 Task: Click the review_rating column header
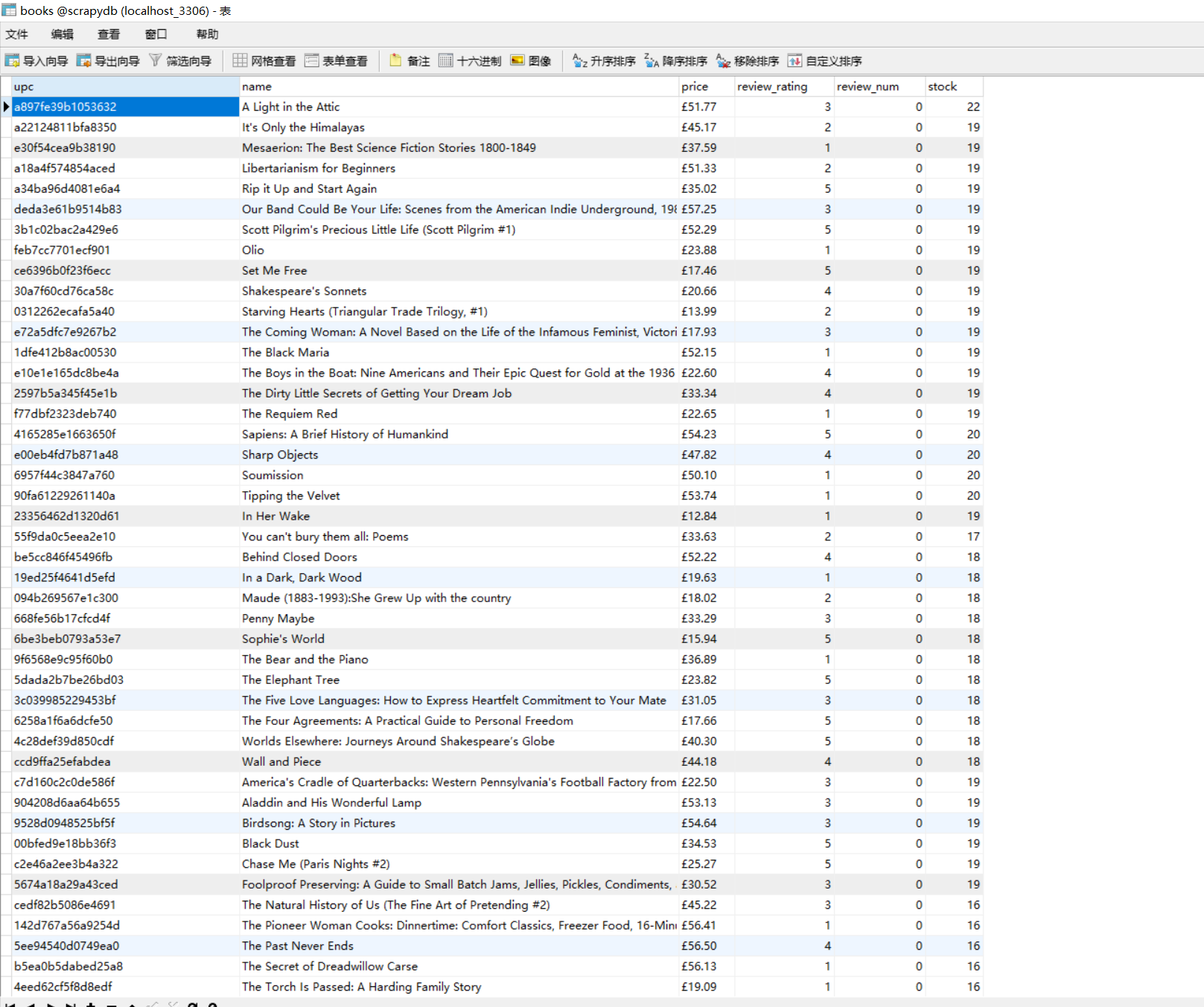[x=784, y=86]
